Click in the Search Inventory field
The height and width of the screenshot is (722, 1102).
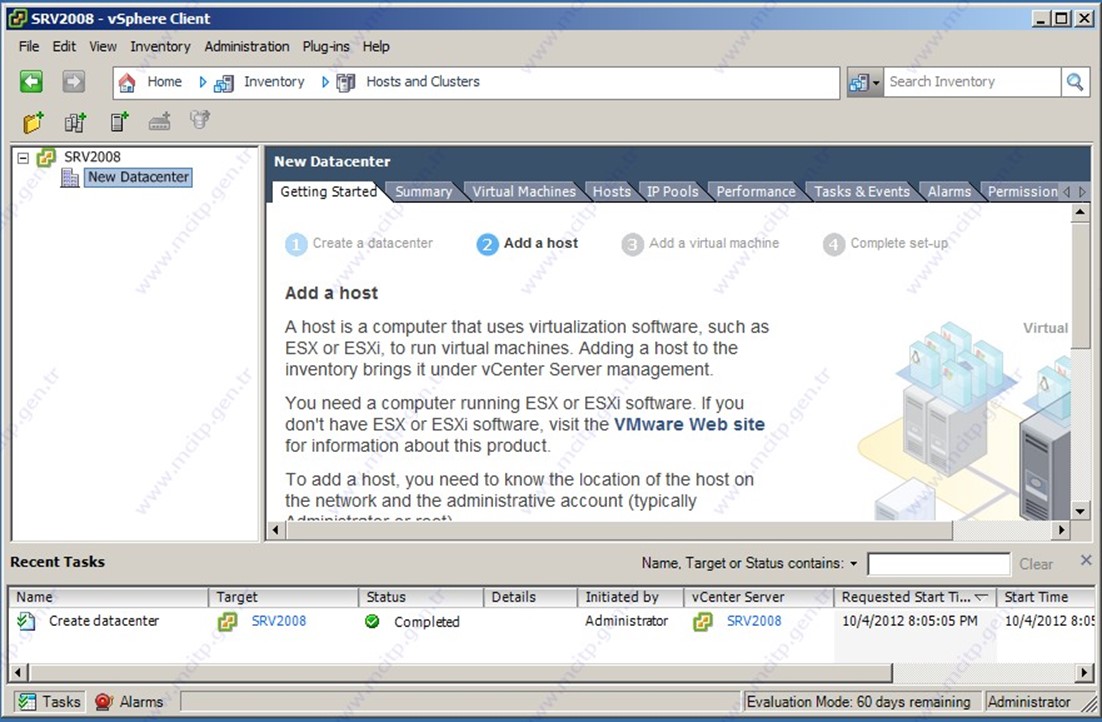pos(972,82)
